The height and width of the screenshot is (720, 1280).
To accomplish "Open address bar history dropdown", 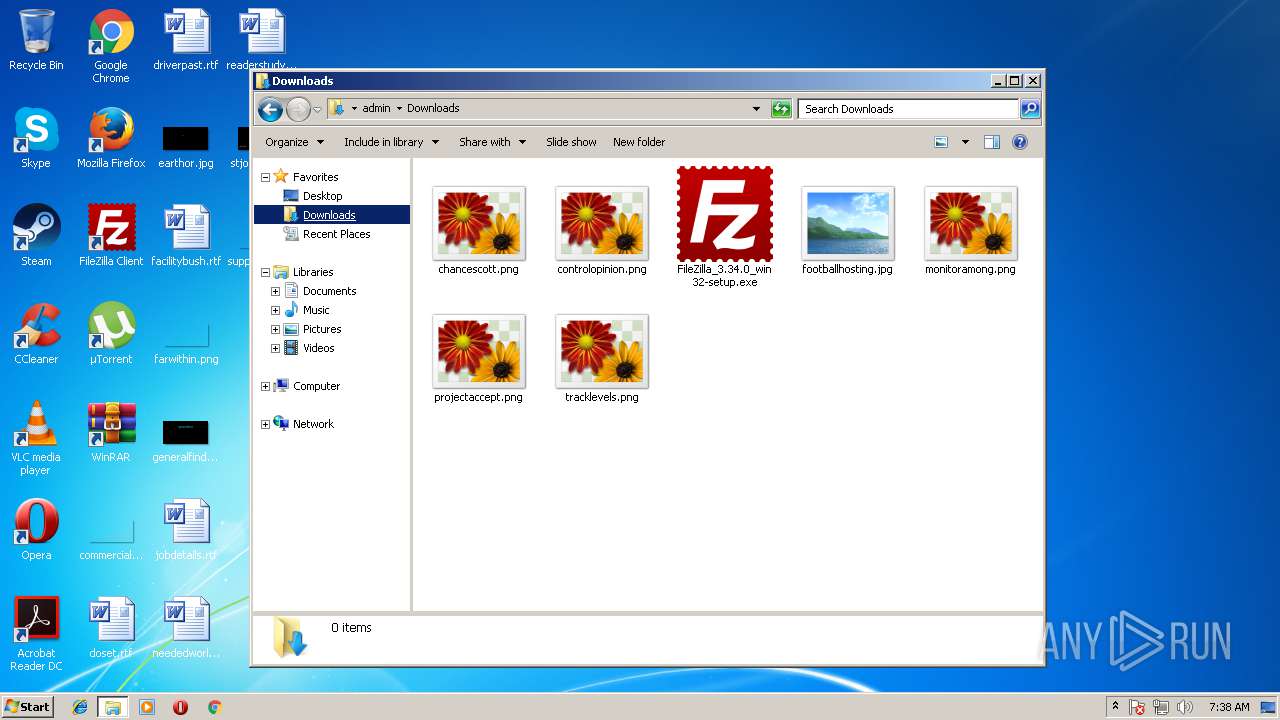I will point(757,109).
